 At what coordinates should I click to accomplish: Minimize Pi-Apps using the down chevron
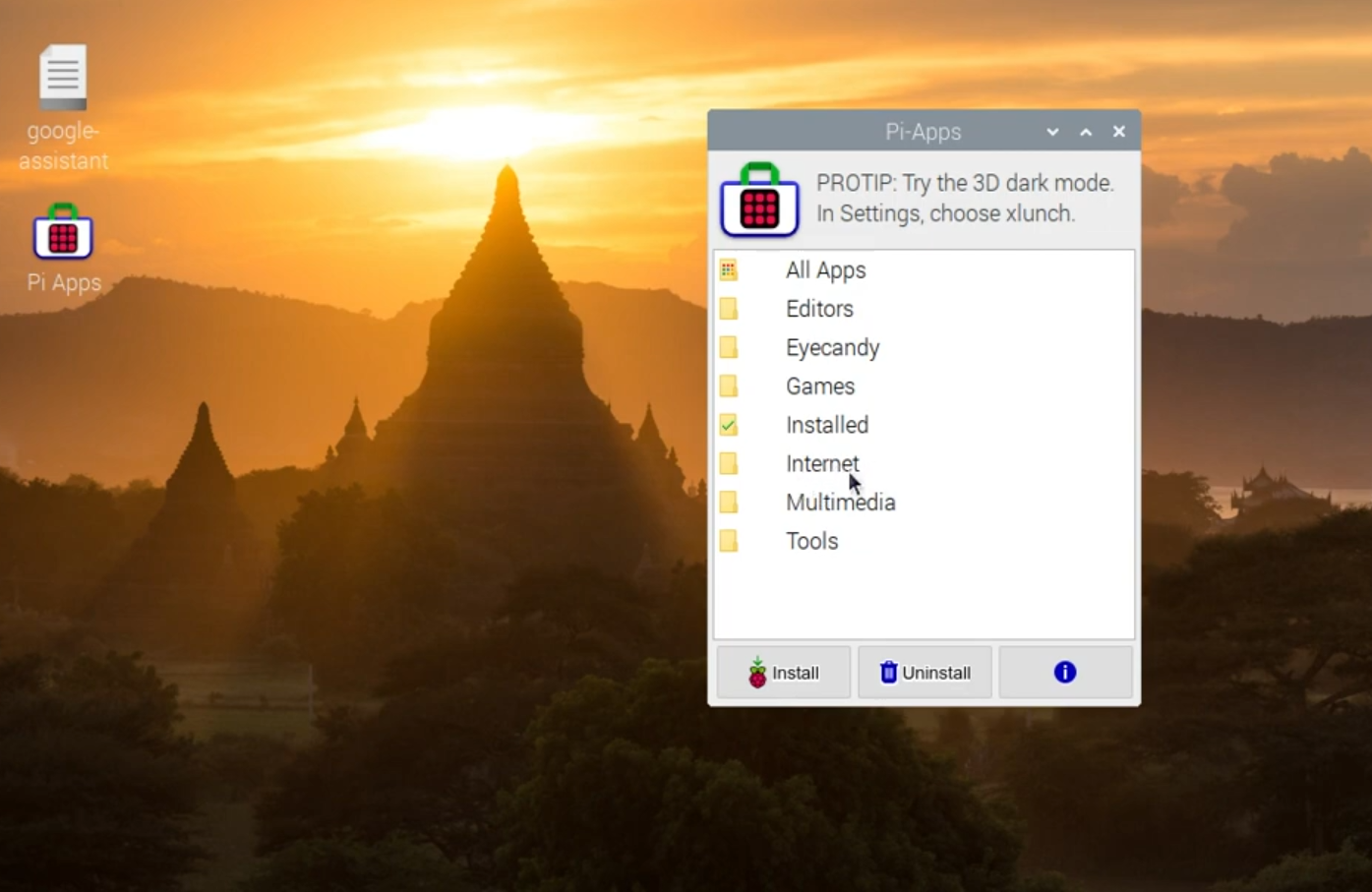(1052, 132)
